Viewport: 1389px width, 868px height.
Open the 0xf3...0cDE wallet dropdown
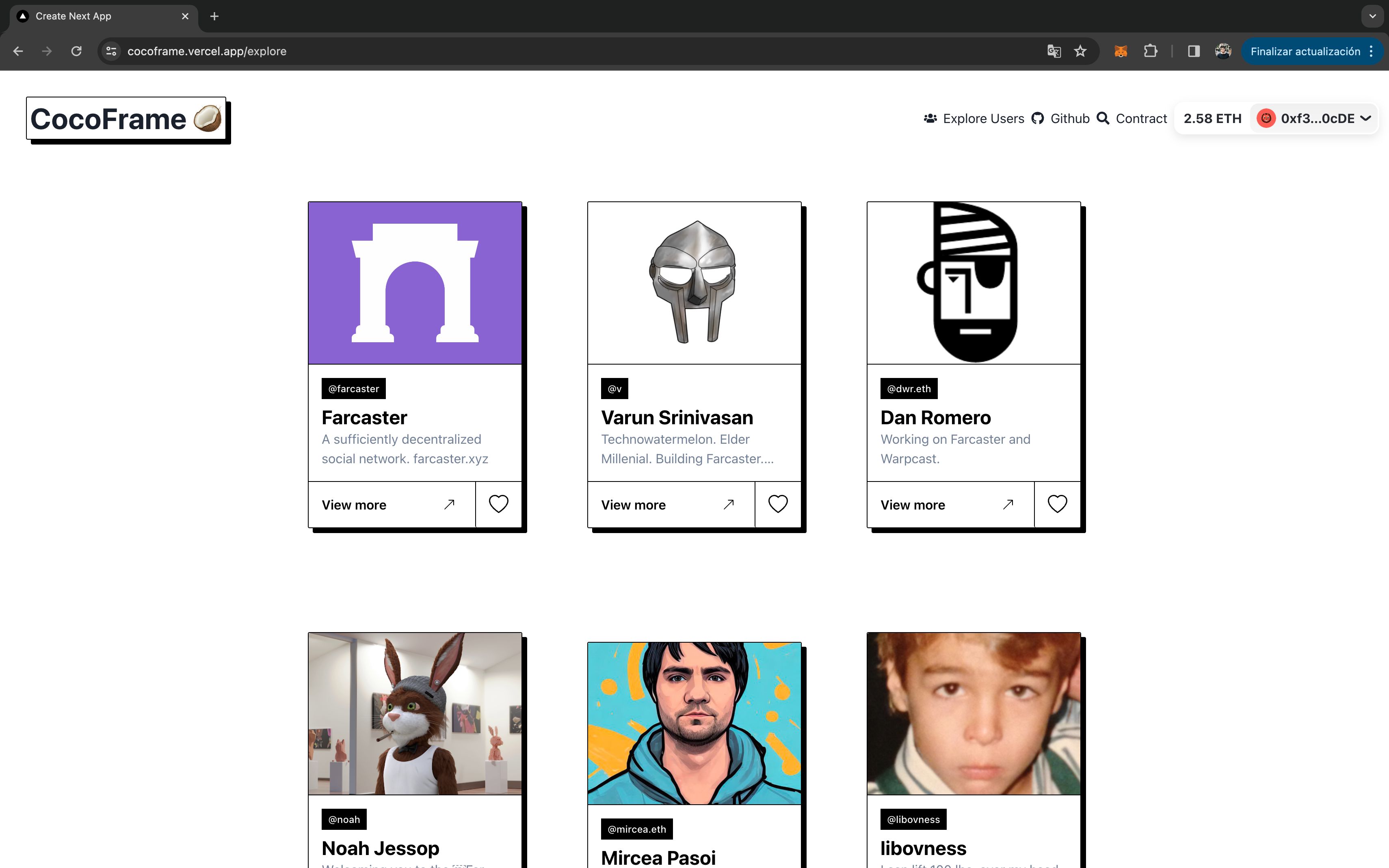point(1314,118)
